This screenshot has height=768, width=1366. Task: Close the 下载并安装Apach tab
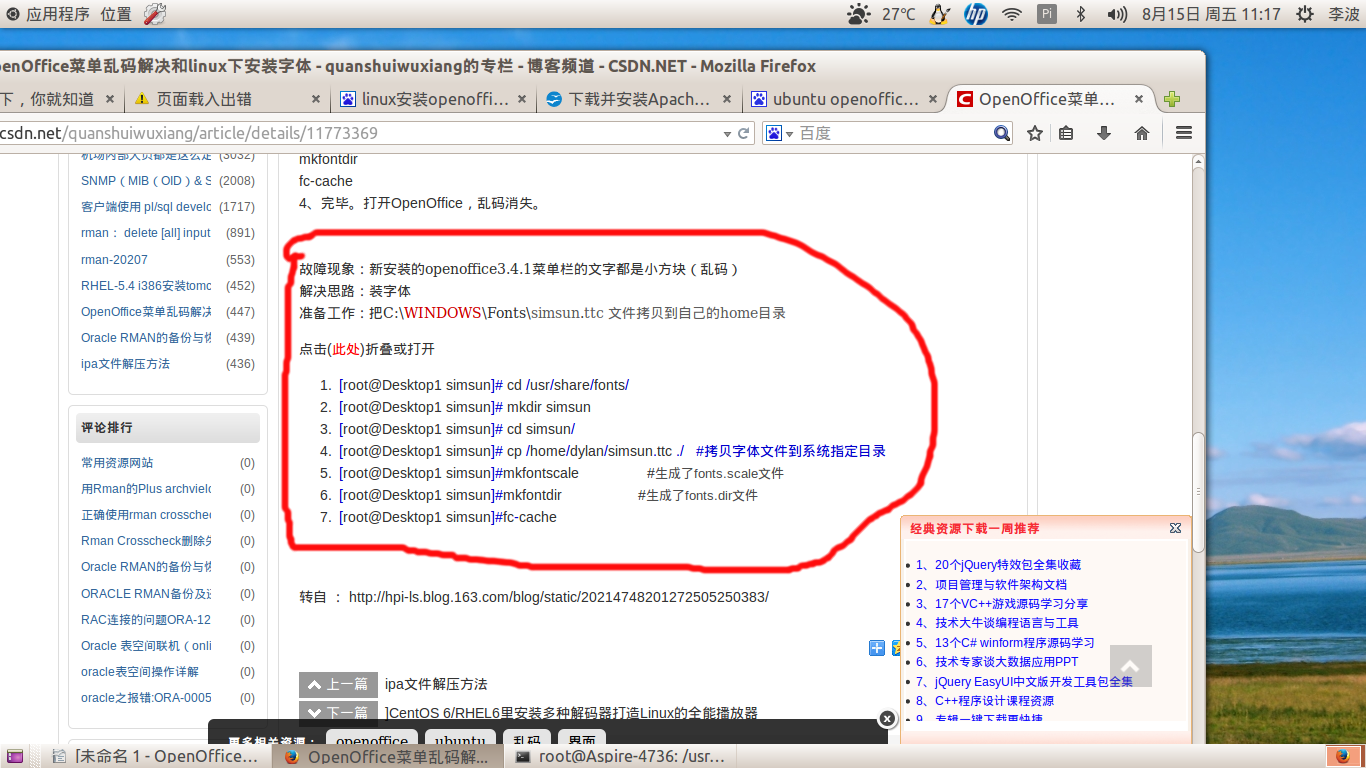click(x=725, y=99)
